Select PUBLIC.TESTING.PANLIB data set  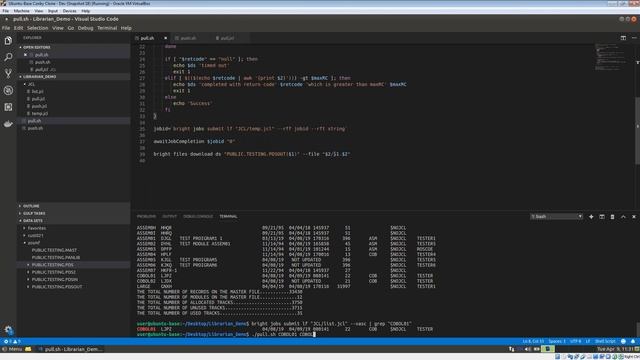(x=56, y=258)
